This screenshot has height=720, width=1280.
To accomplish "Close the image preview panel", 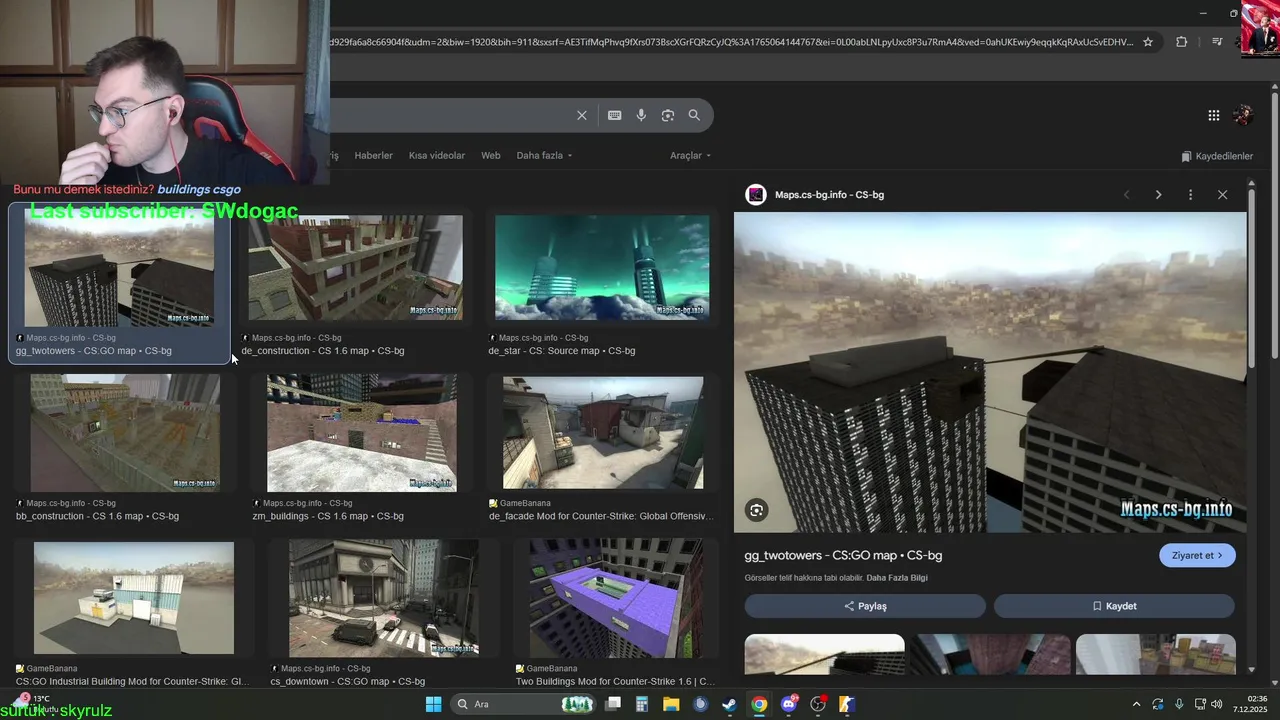I will (1222, 195).
